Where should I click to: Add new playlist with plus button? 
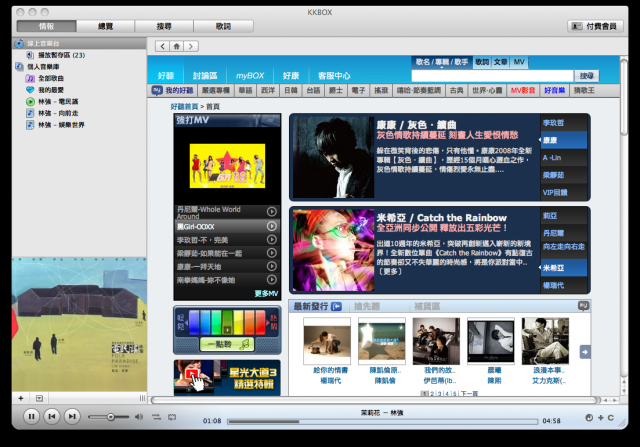(21, 398)
